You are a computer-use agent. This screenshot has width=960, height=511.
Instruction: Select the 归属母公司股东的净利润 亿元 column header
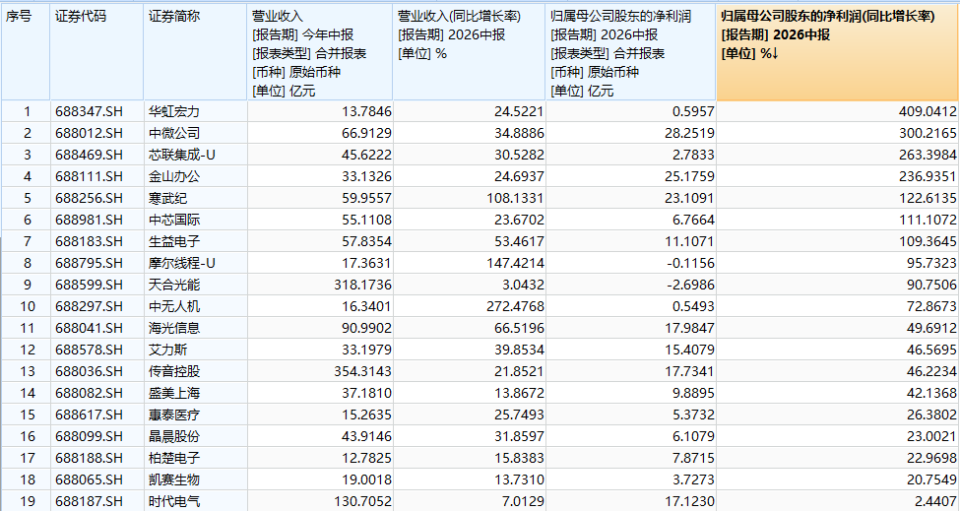[x=631, y=52]
